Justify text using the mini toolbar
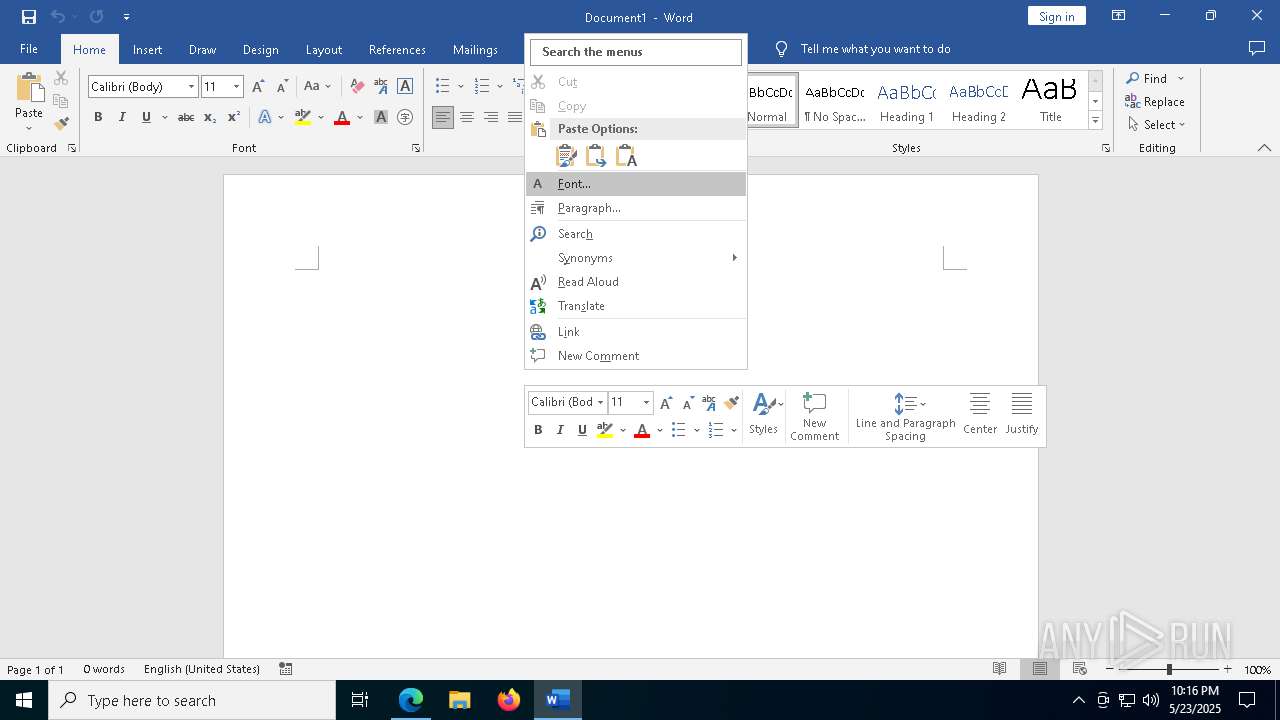The height and width of the screenshot is (720, 1280). pyautogui.click(x=1021, y=414)
